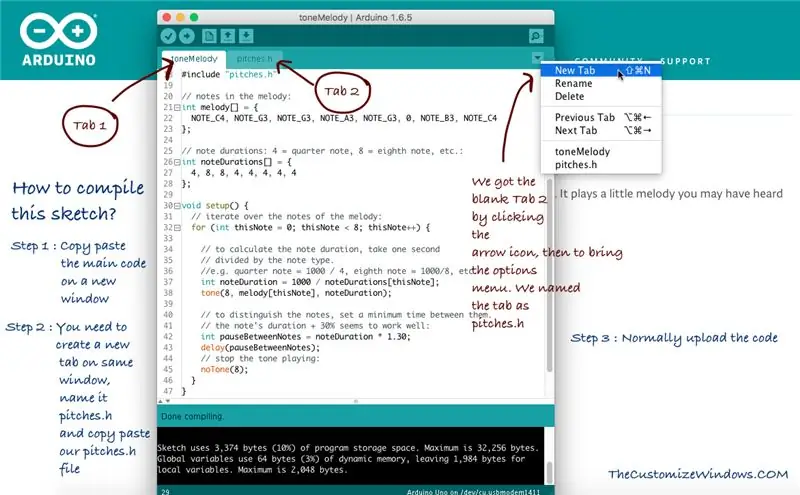Open the tab options dropdown arrow
Viewport: 800px width, 495px height.
537,58
